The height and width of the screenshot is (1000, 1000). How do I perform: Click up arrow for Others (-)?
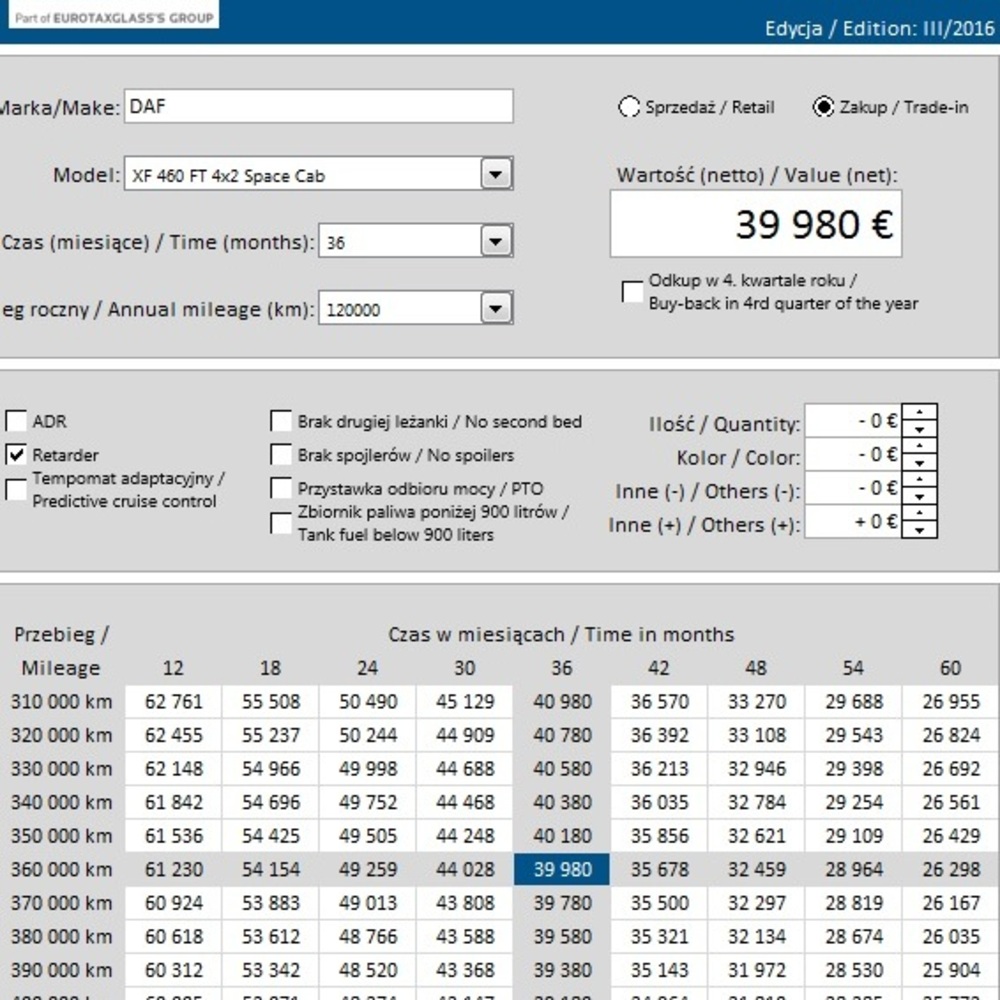(x=920, y=480)
